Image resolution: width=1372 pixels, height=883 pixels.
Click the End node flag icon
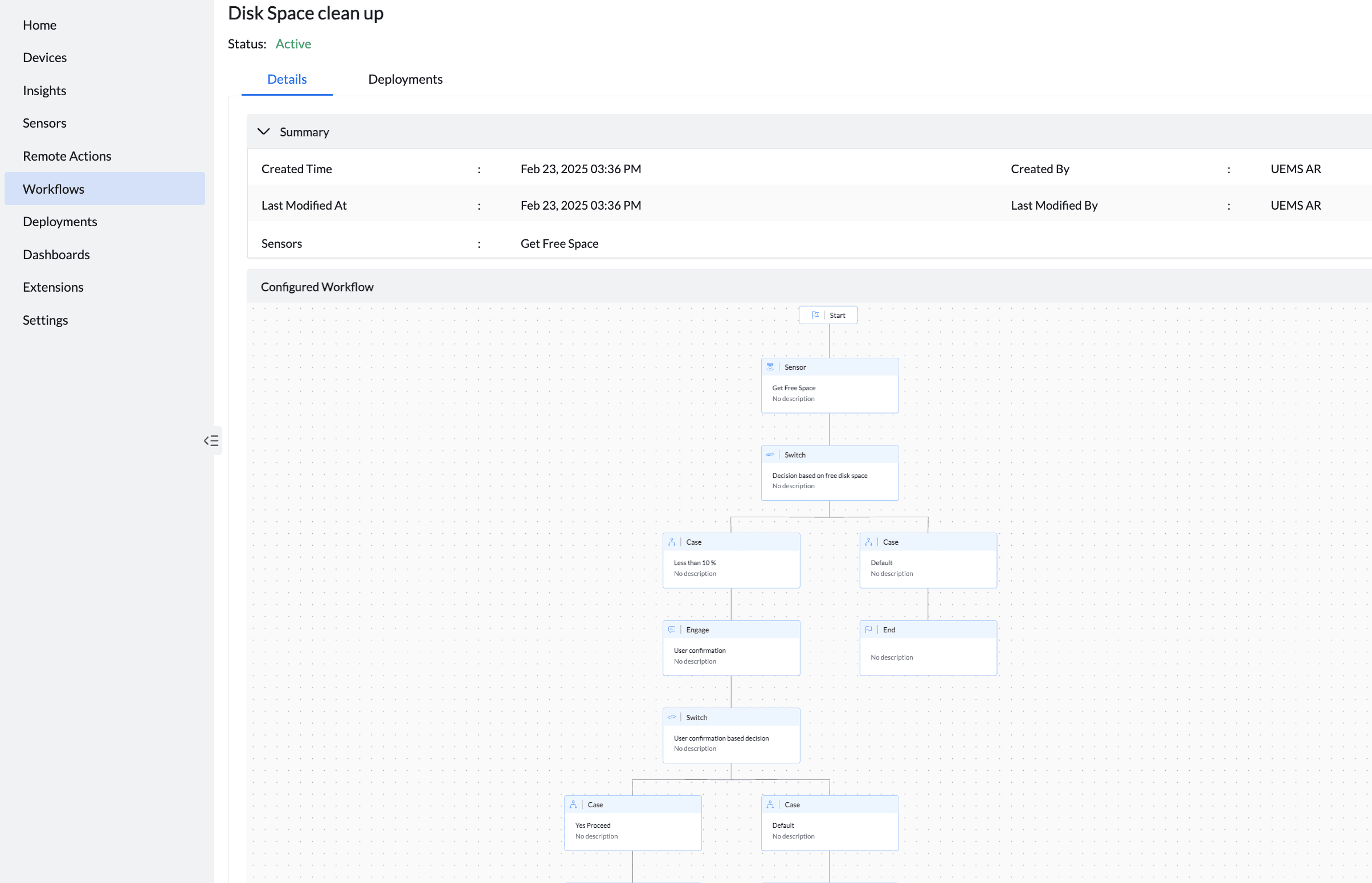click(x=868, y=629)
